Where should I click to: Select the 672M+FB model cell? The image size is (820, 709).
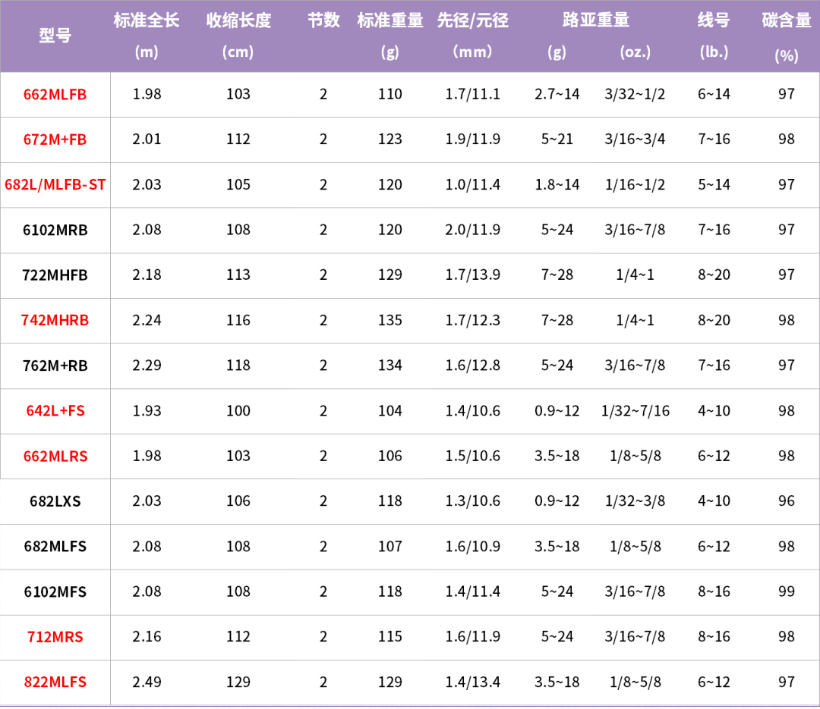[x=55, y=140]
